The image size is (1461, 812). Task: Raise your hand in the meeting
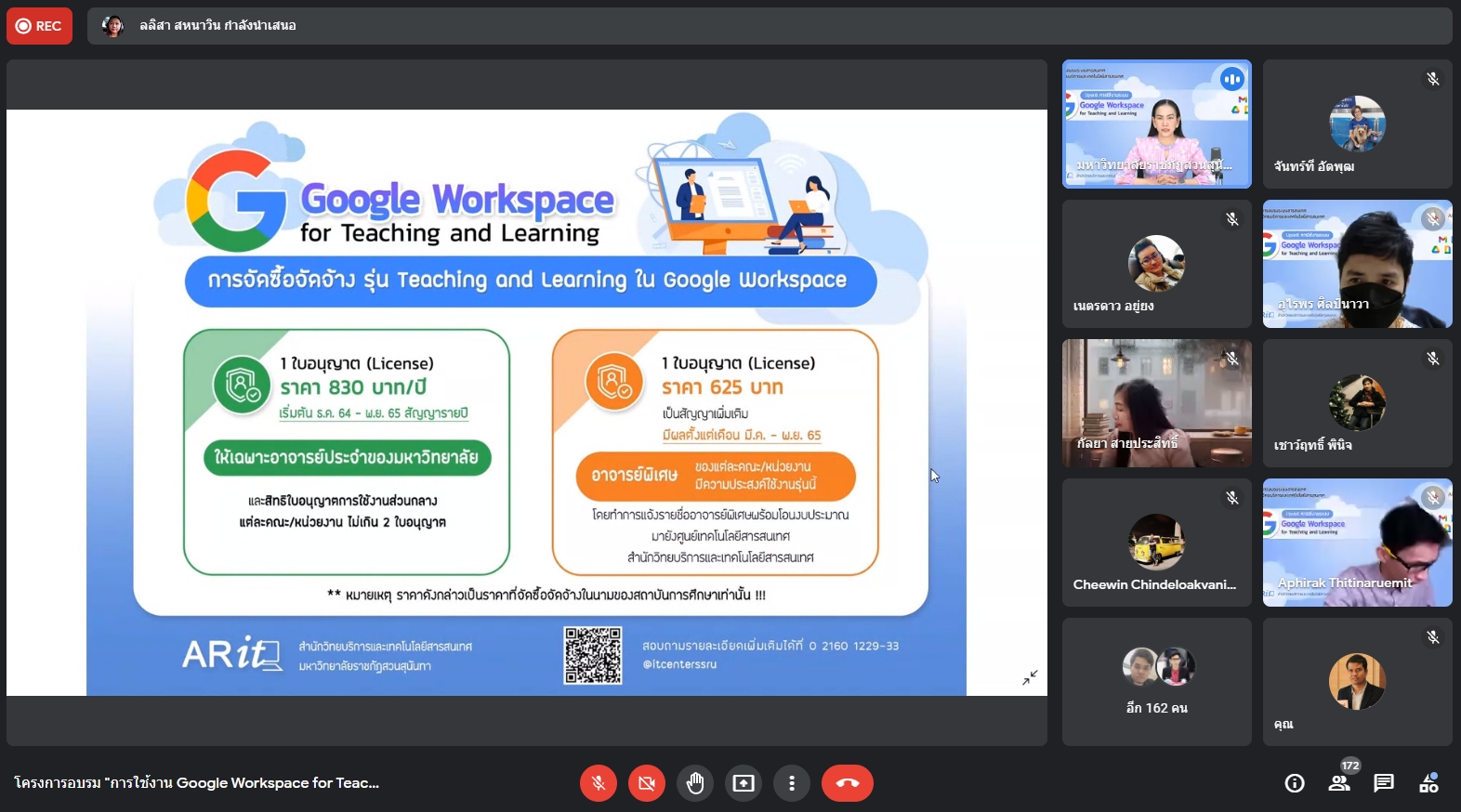coord(695,783)
